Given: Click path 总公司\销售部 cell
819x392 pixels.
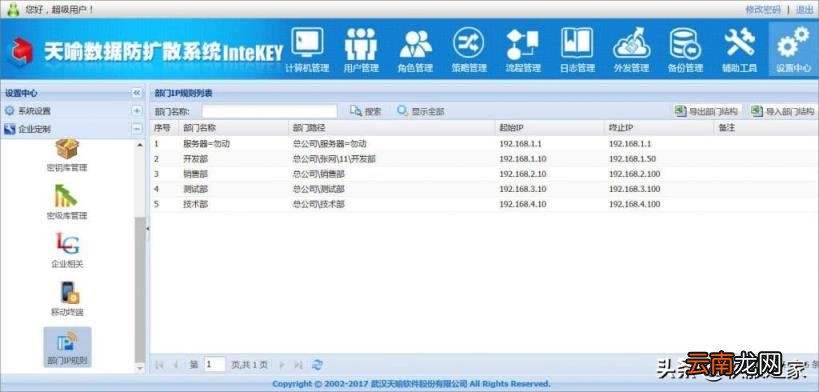Looking at the screenshot, I should (319, 174).
